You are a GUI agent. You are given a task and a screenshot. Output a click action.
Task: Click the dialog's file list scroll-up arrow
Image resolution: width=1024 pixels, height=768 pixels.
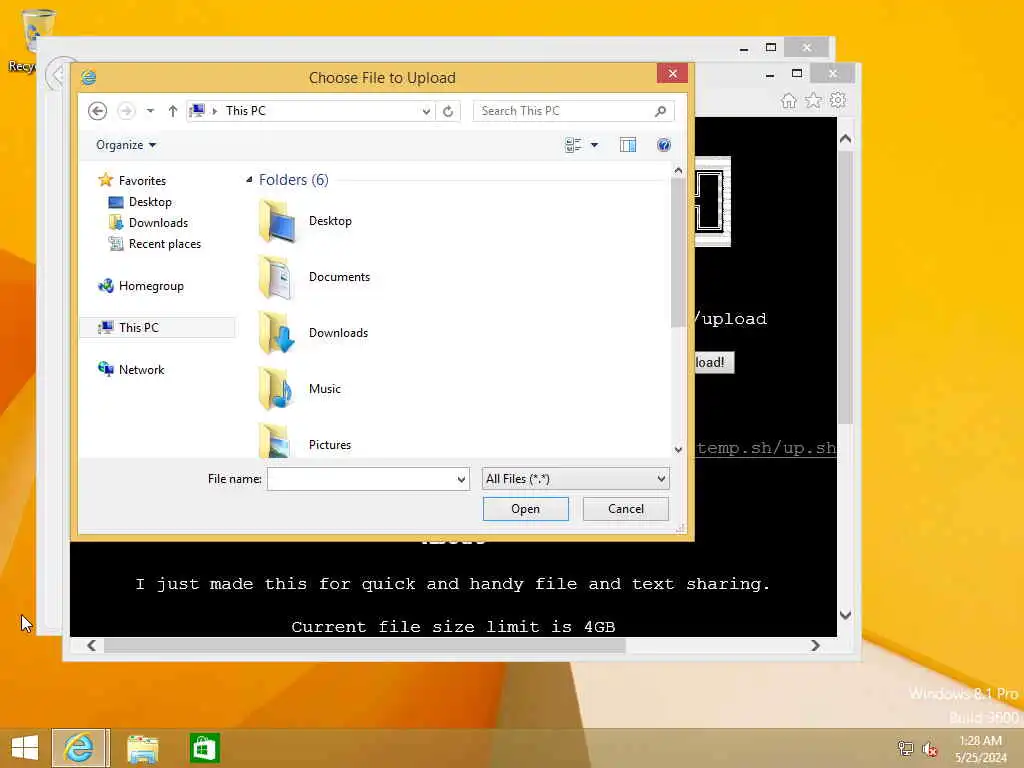678,171
